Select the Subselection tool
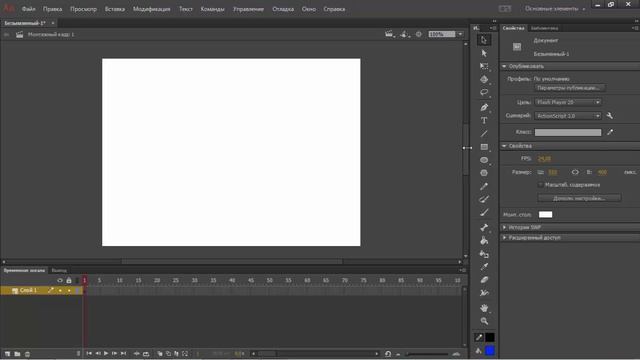 (x=484, y=53)
